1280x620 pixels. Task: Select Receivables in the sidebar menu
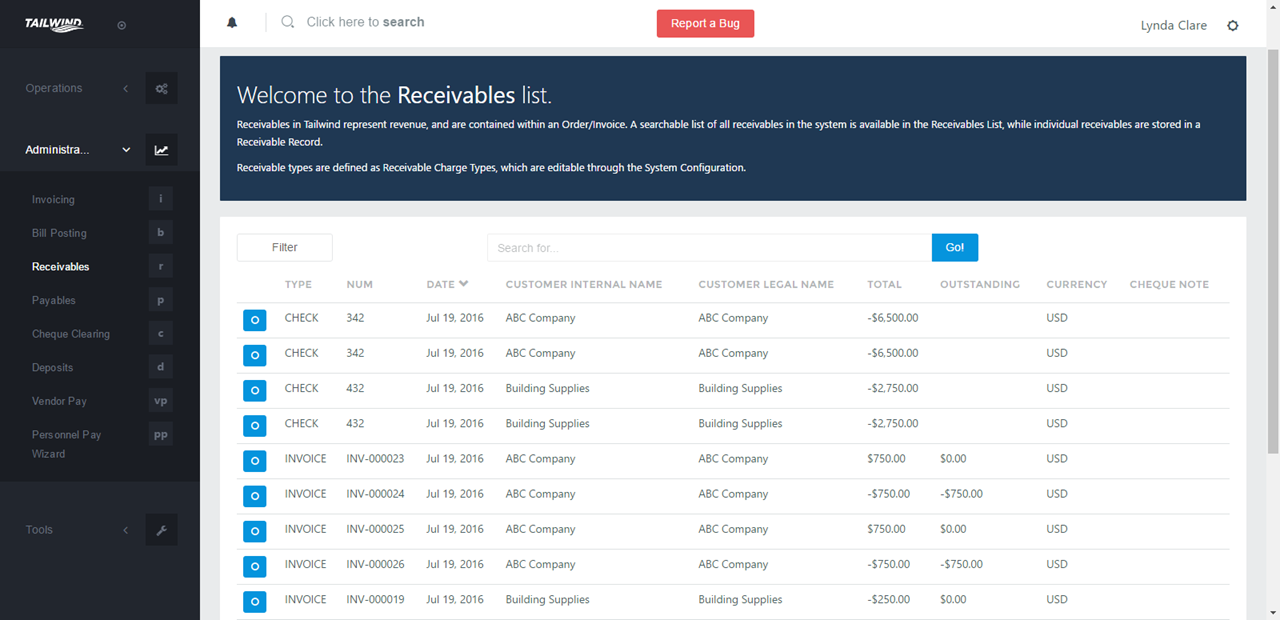point(60,266)
